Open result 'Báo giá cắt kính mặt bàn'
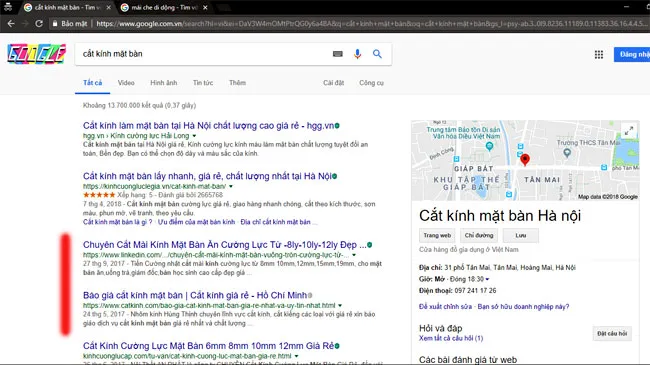Viewport: 650px width, 365px height. coord(194,295)
